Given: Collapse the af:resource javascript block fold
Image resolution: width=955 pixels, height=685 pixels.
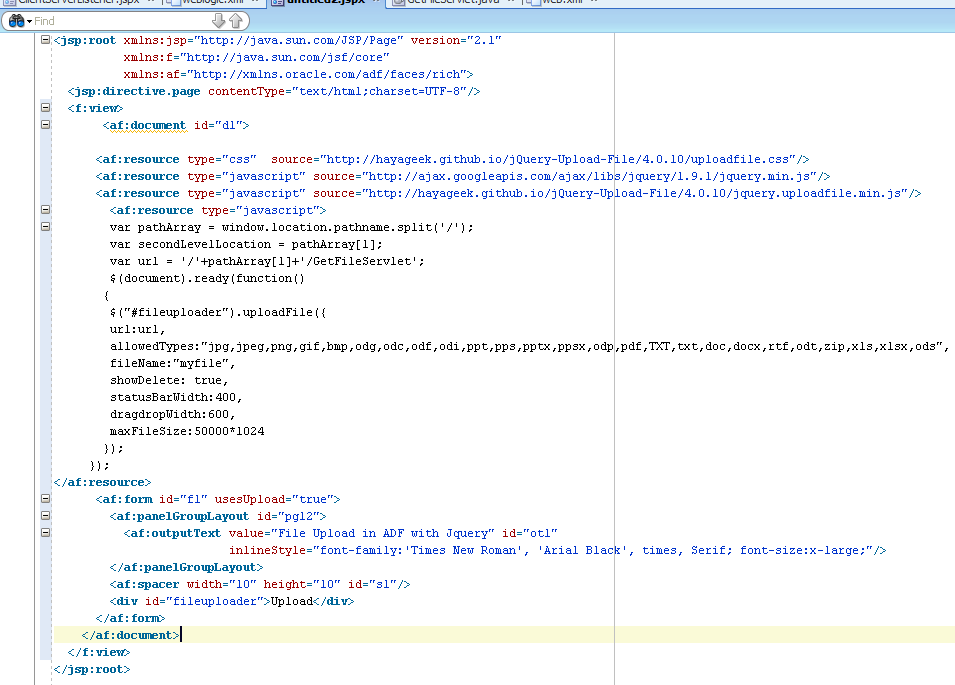Looking at the screenshot, I should coord(45,210).
